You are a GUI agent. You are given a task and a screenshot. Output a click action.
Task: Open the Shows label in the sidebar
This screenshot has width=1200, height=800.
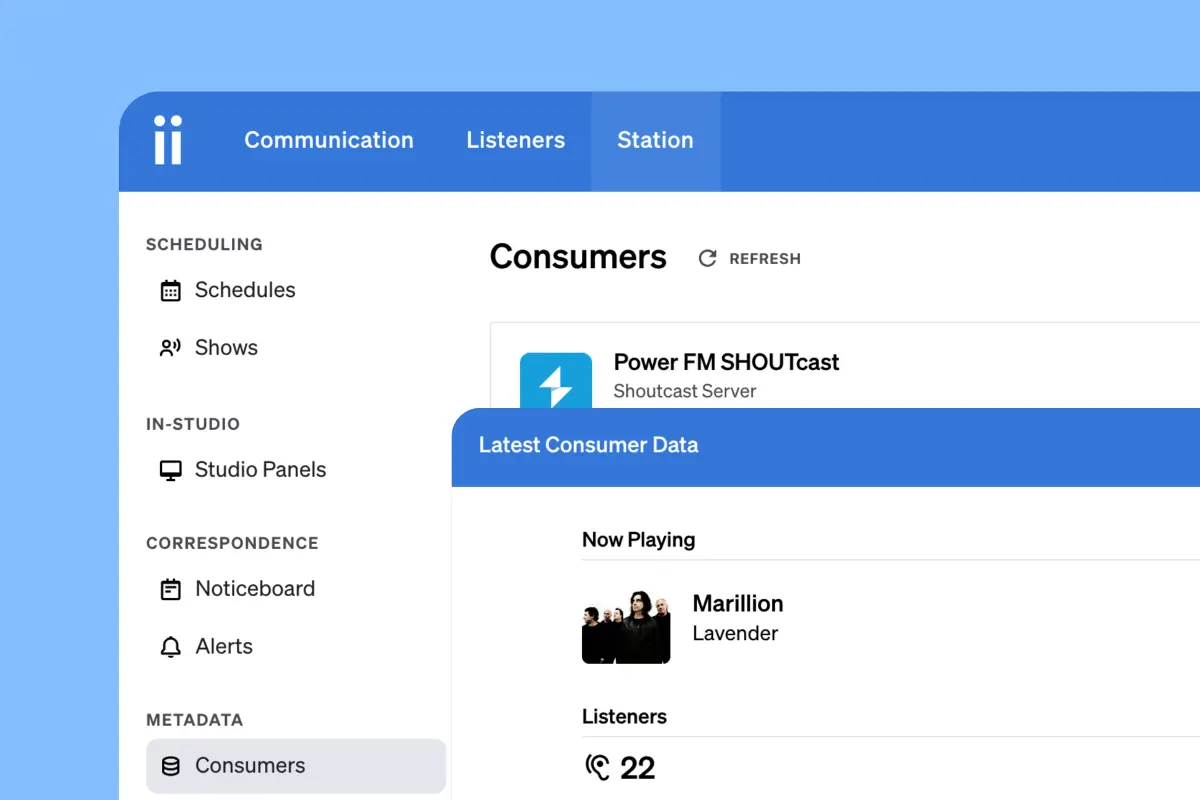click(x=226, y=348)
